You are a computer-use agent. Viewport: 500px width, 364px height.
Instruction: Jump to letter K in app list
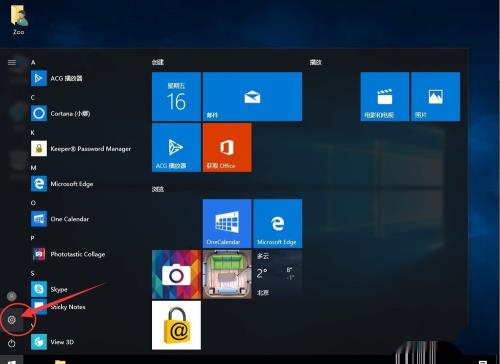(x=33, y=133)
